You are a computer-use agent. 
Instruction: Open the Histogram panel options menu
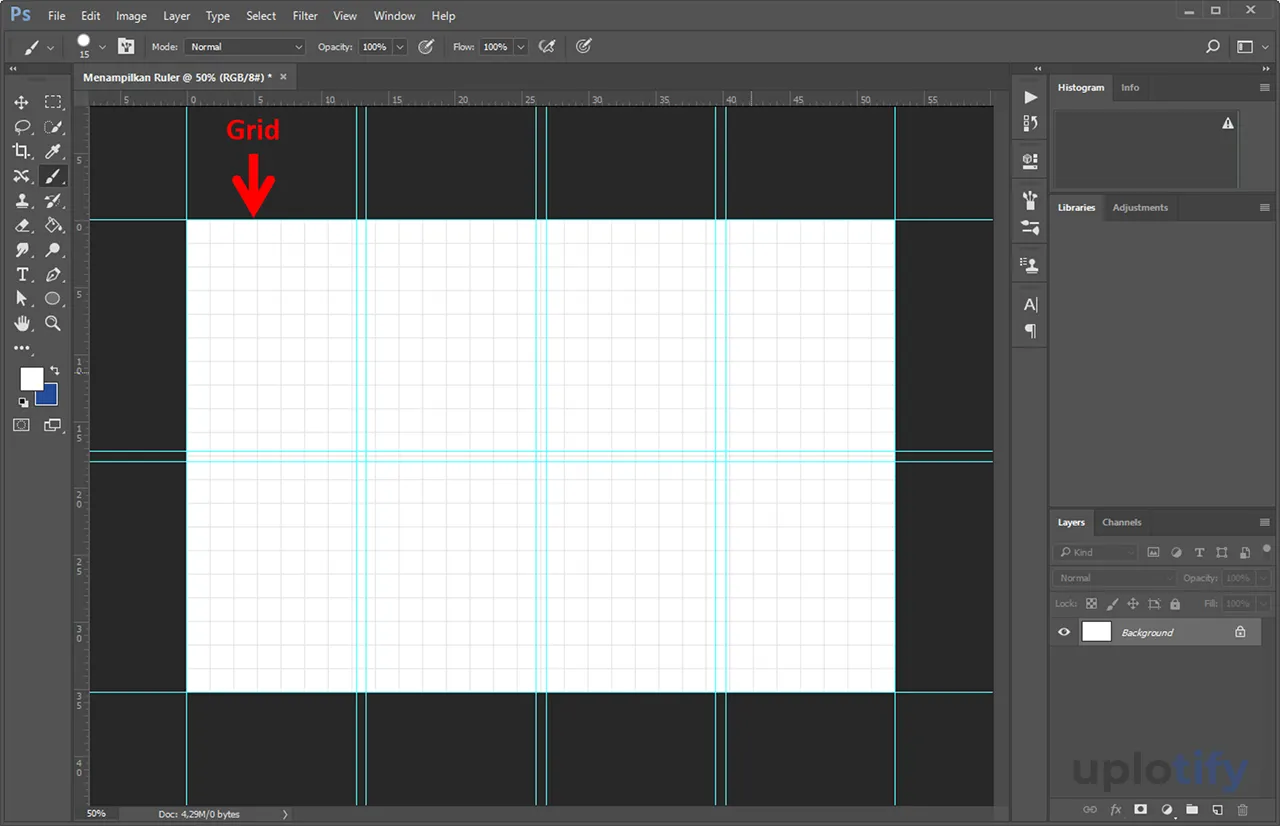point(1265,87)
